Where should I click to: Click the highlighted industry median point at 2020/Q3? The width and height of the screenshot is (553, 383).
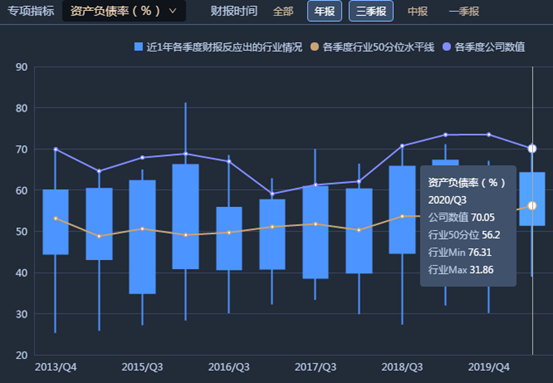point(532,206)
